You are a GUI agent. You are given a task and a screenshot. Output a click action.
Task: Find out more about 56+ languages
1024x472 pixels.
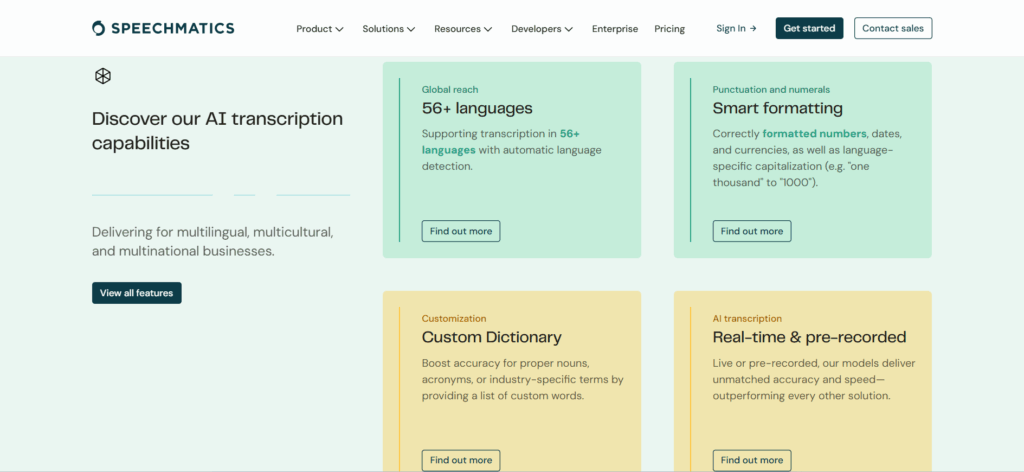[x=460, y=231]
